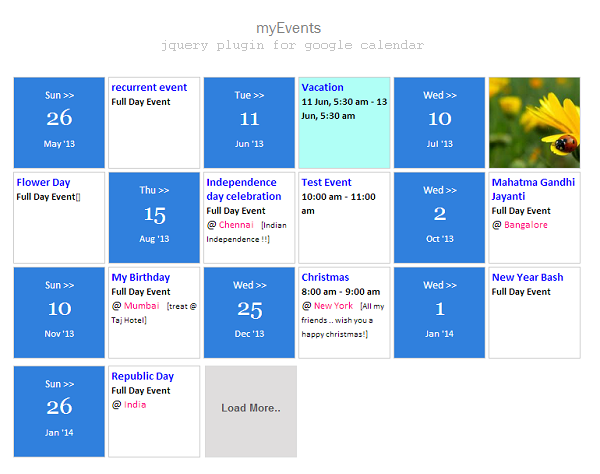The width and height of the screenshot is (600, 474).
Task: Click the cyan Vacation event card
Action: coord(344,123)
